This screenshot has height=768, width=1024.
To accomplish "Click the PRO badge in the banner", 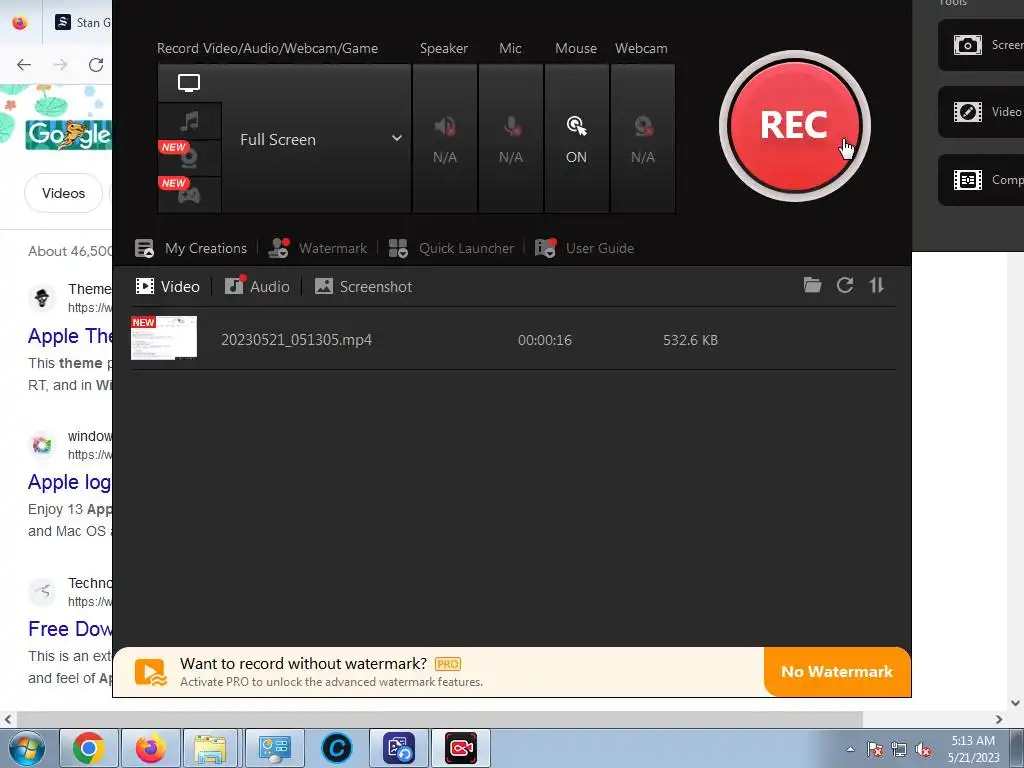I will (448, 664).
